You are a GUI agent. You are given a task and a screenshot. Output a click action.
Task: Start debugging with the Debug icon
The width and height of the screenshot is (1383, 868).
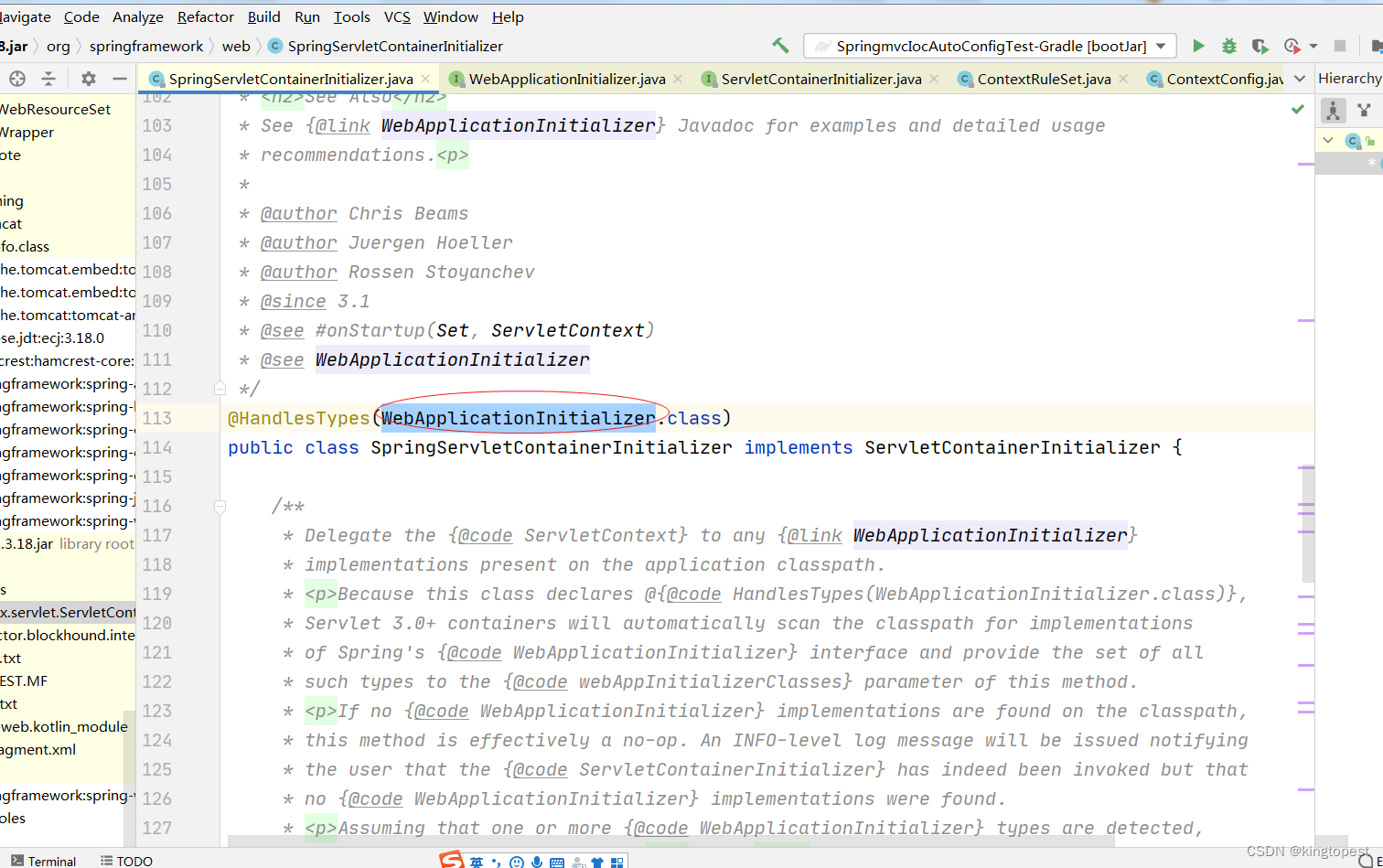(1228, 45)
